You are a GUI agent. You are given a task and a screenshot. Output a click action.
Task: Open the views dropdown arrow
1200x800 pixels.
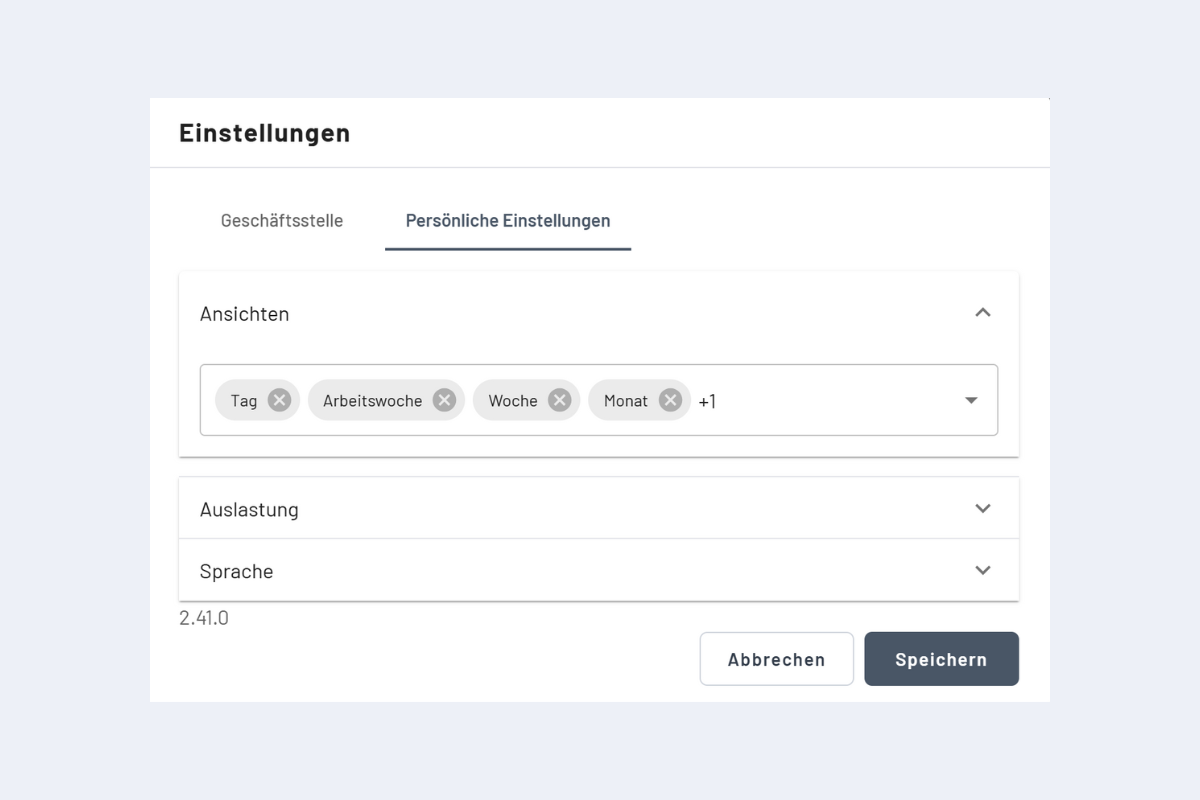click(970, 400)
